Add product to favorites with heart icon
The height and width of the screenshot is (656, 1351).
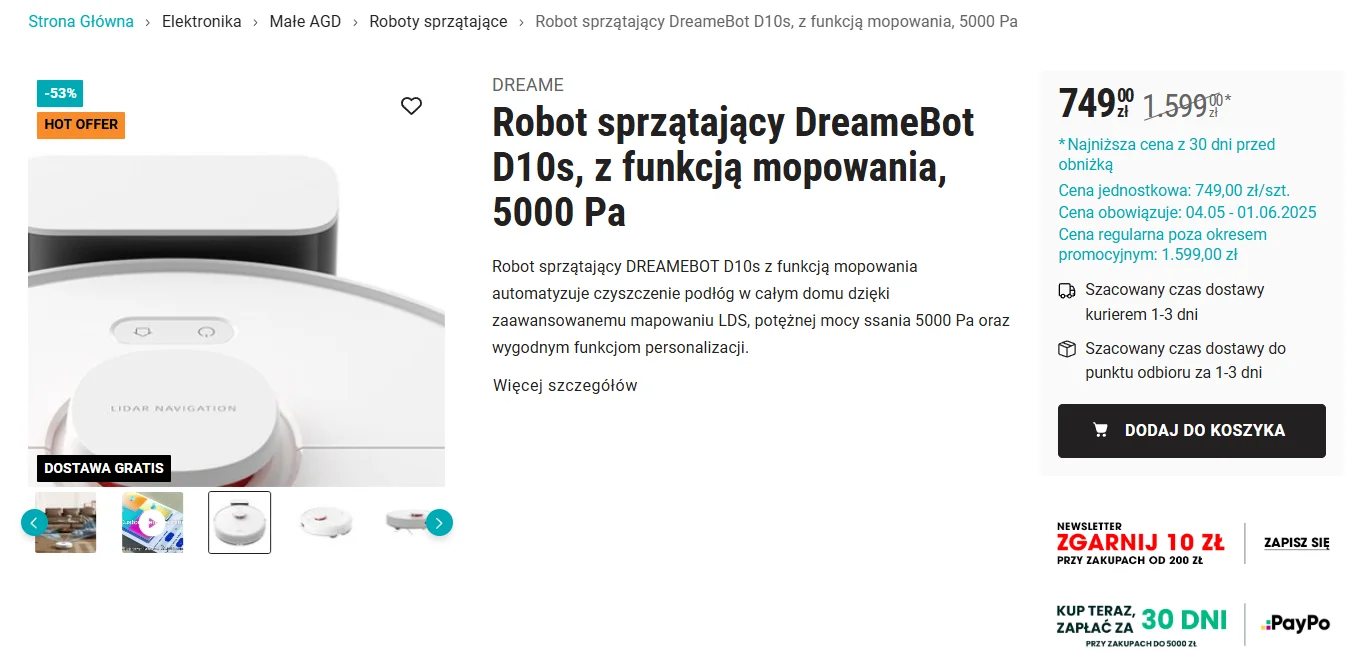411,106
